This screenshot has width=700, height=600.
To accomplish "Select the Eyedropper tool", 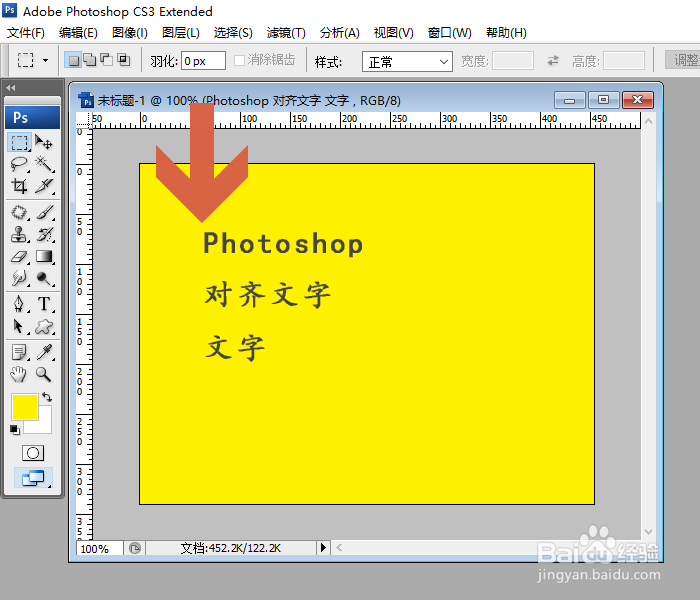I will click(44, 352).
